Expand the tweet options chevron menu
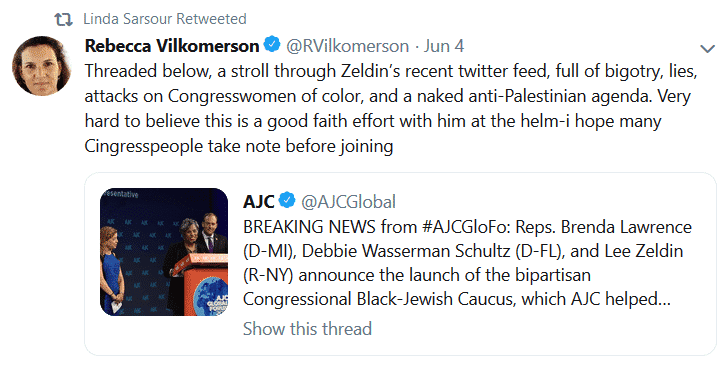 [x=708, y=48]
